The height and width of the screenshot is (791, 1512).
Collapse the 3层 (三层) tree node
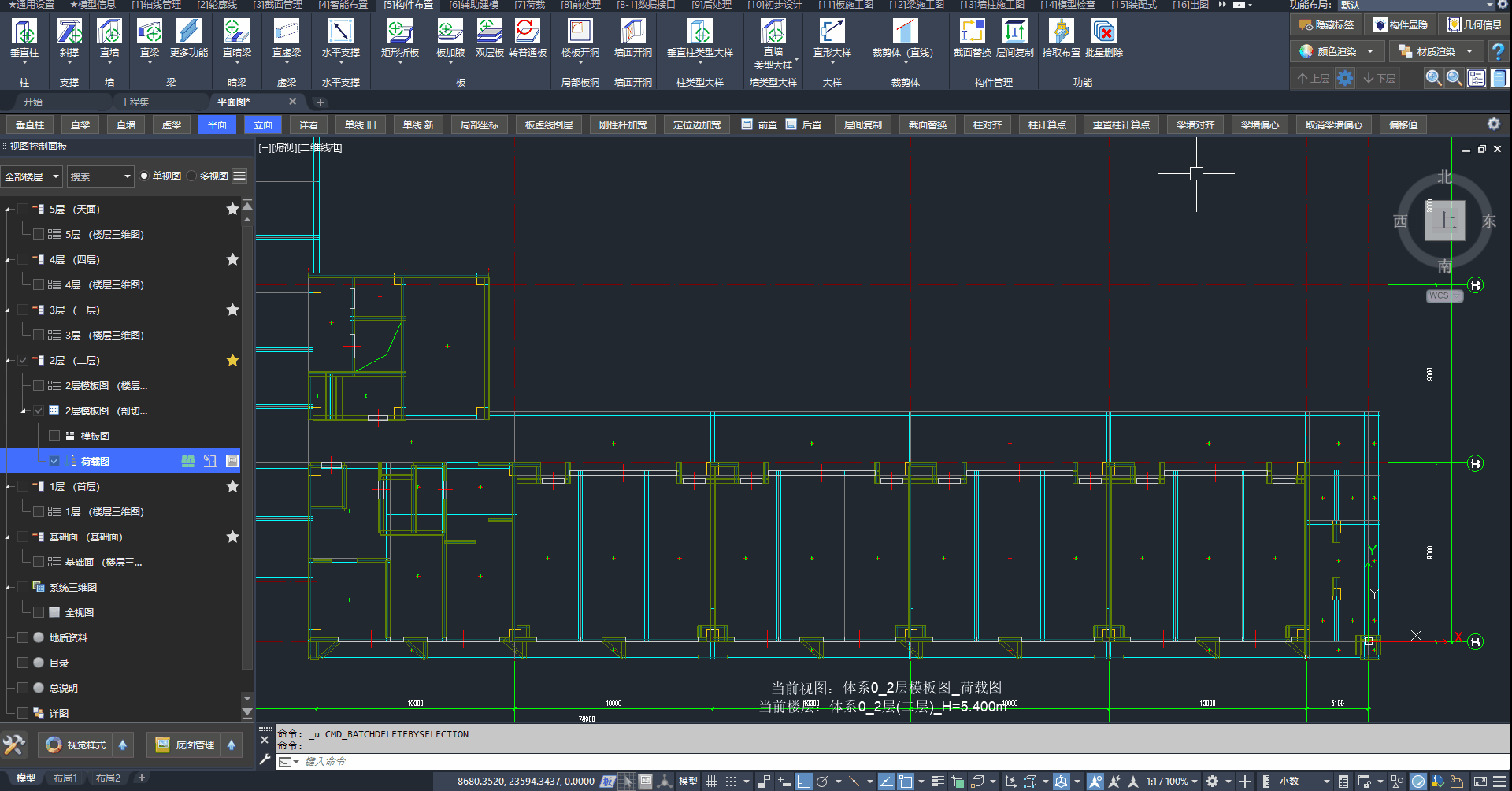8,310
